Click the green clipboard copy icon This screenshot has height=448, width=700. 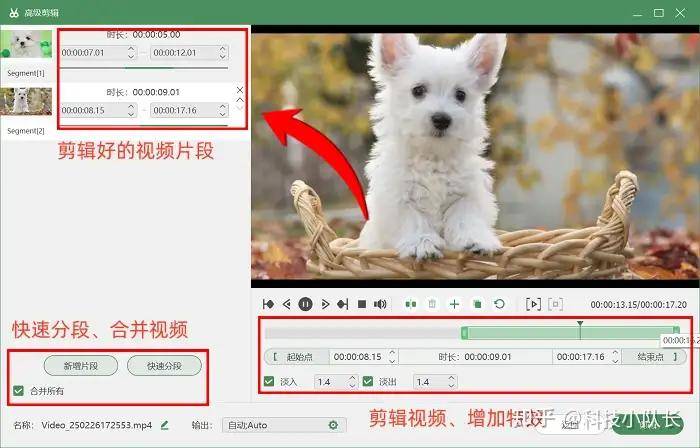click(x=477, y=304)
